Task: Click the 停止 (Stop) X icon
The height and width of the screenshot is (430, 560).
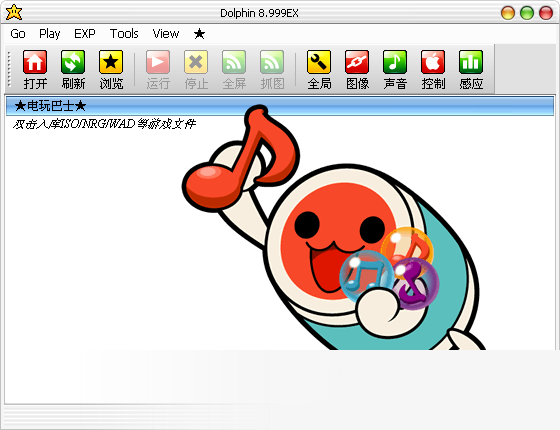Action: pos(196,62)
